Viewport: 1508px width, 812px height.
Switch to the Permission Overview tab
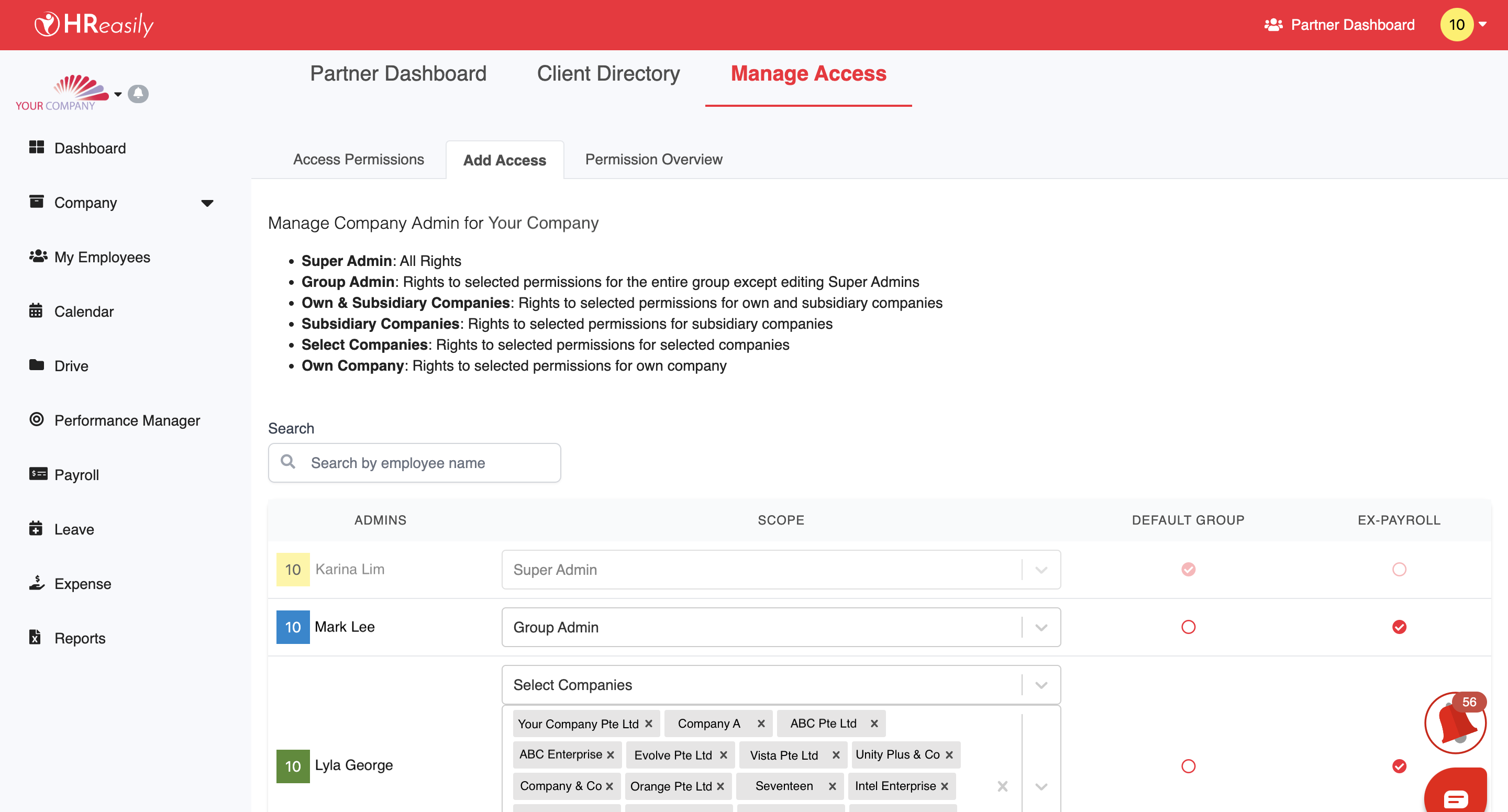pyautogui.click(x=653, y=159)
